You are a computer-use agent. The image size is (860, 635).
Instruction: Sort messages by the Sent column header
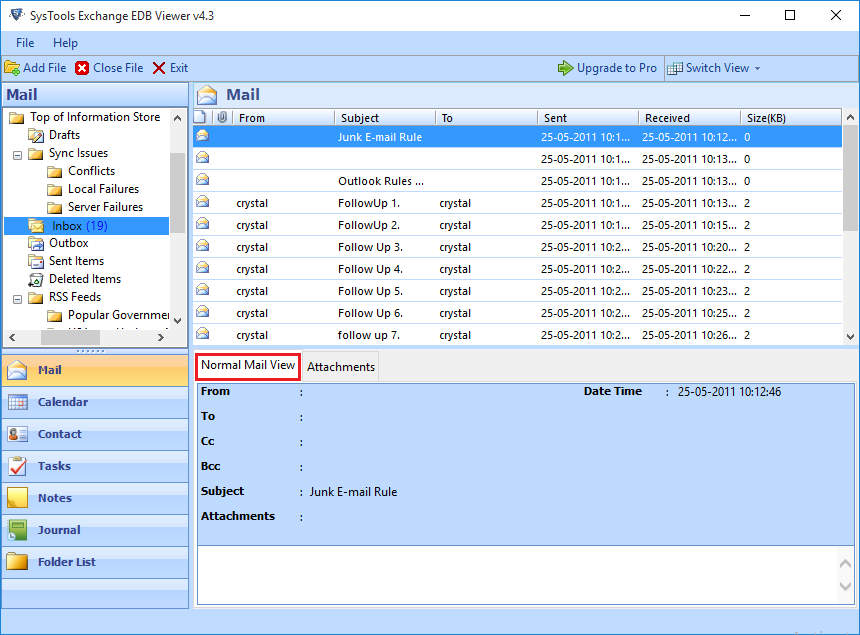(x=588, y=117)
